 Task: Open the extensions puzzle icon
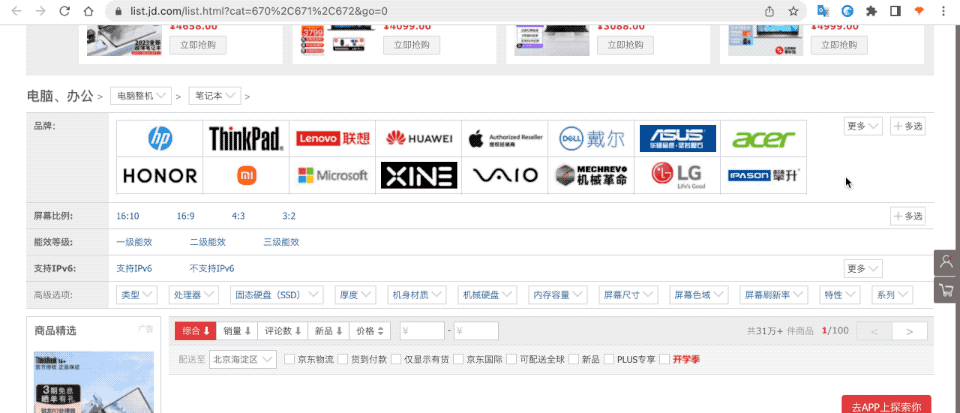[x=871, y=11]
